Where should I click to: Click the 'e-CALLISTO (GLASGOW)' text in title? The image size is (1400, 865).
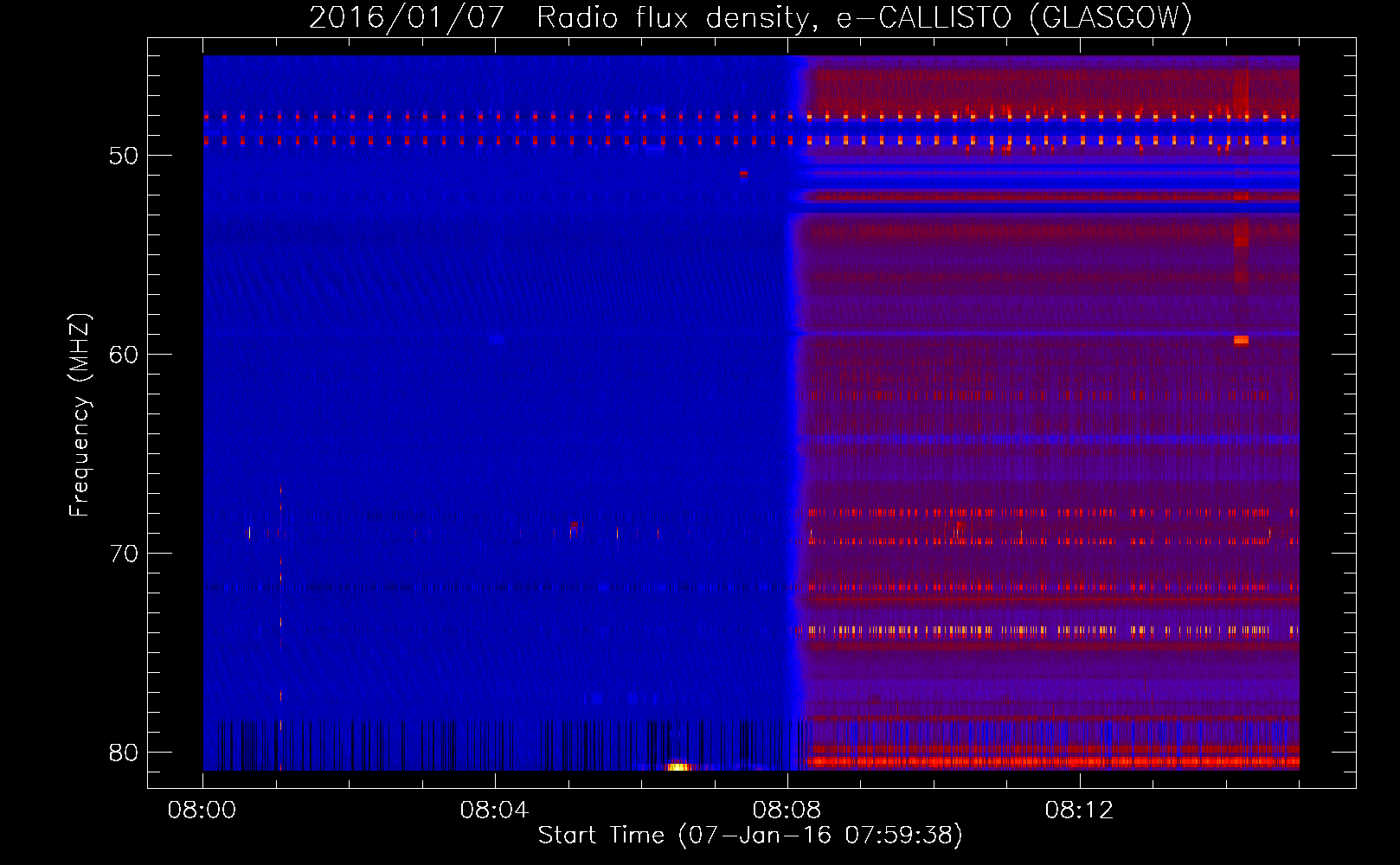pos(1014,17)
